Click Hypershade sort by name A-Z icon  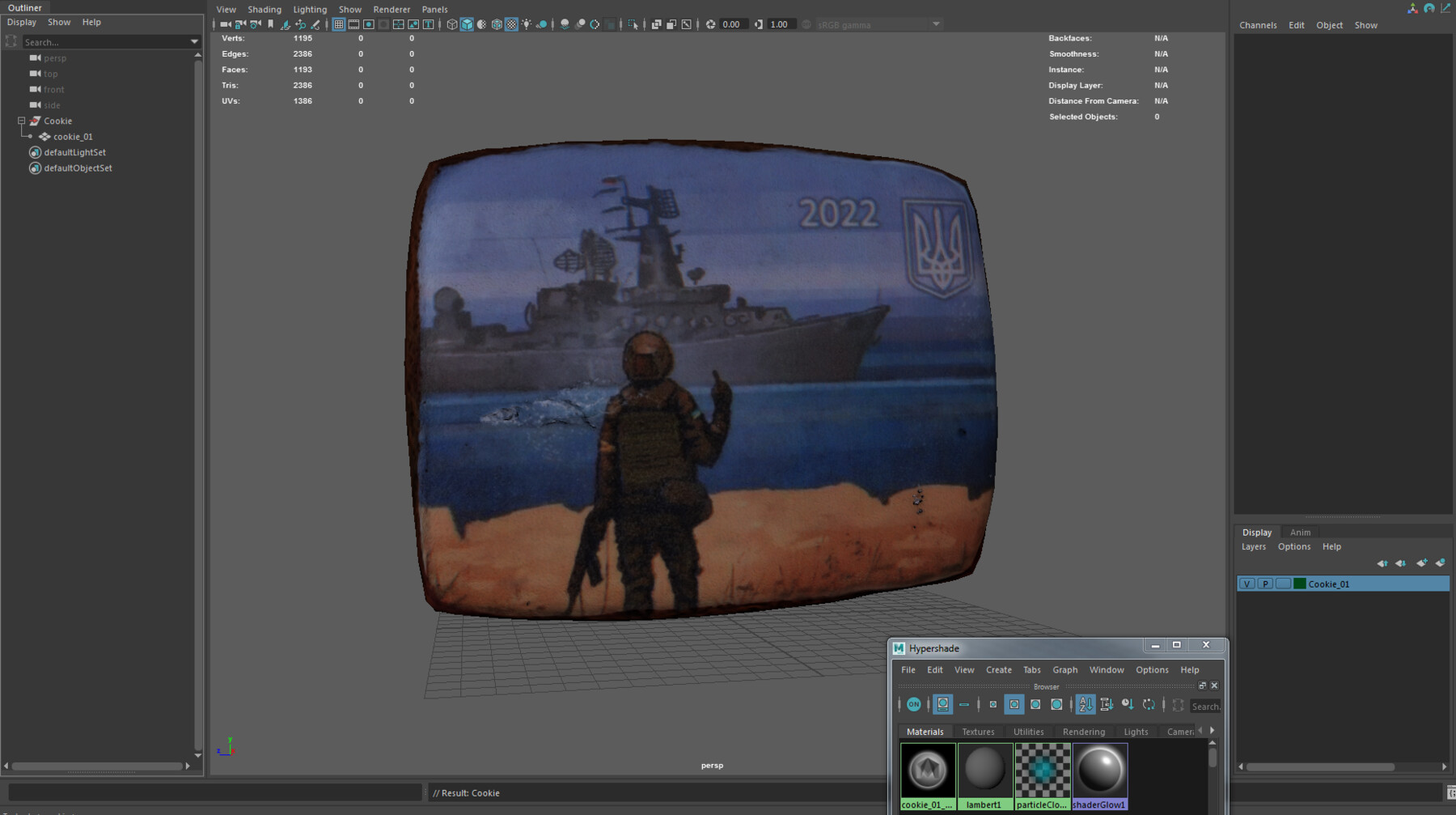(x=1086, y=705)
